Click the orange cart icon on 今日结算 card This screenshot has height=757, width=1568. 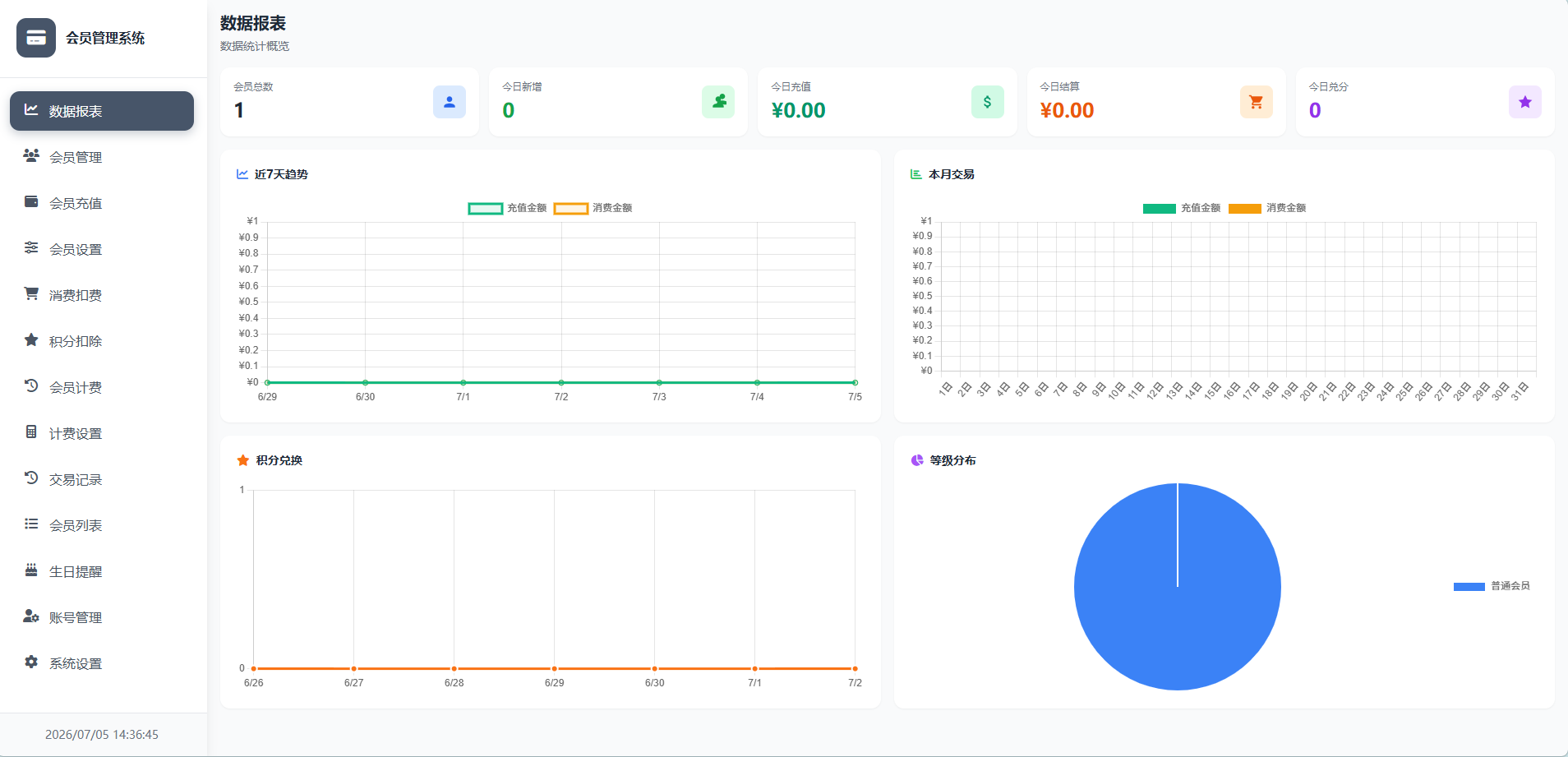click(x=1257, y=102)
